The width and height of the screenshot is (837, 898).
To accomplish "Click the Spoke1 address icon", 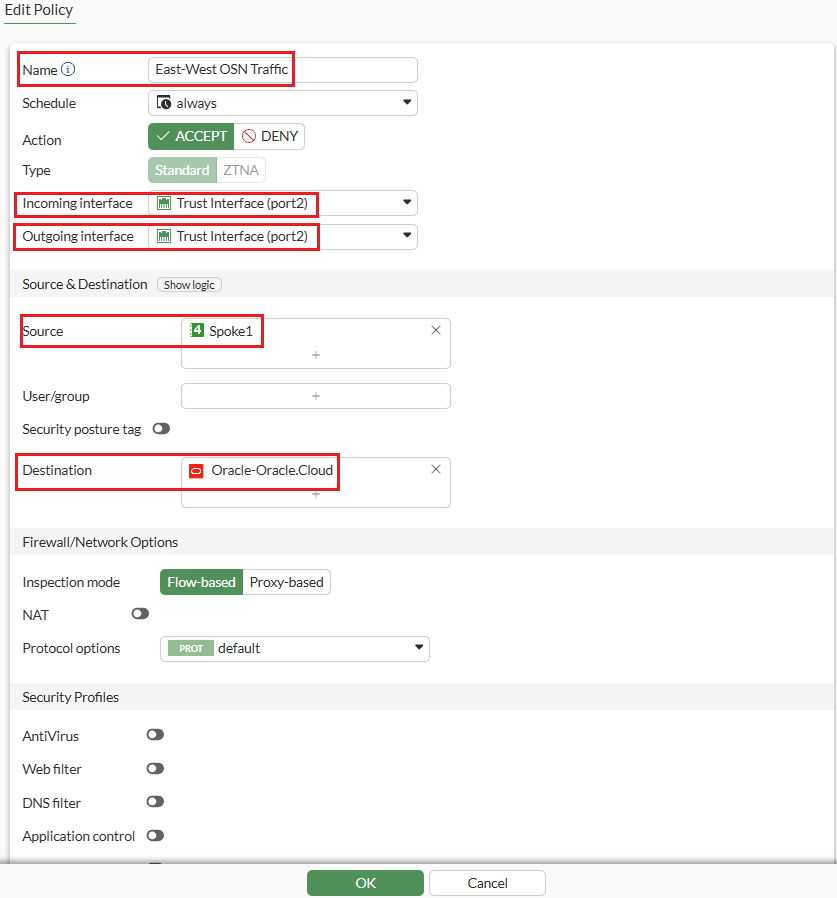I will point(197,330).
